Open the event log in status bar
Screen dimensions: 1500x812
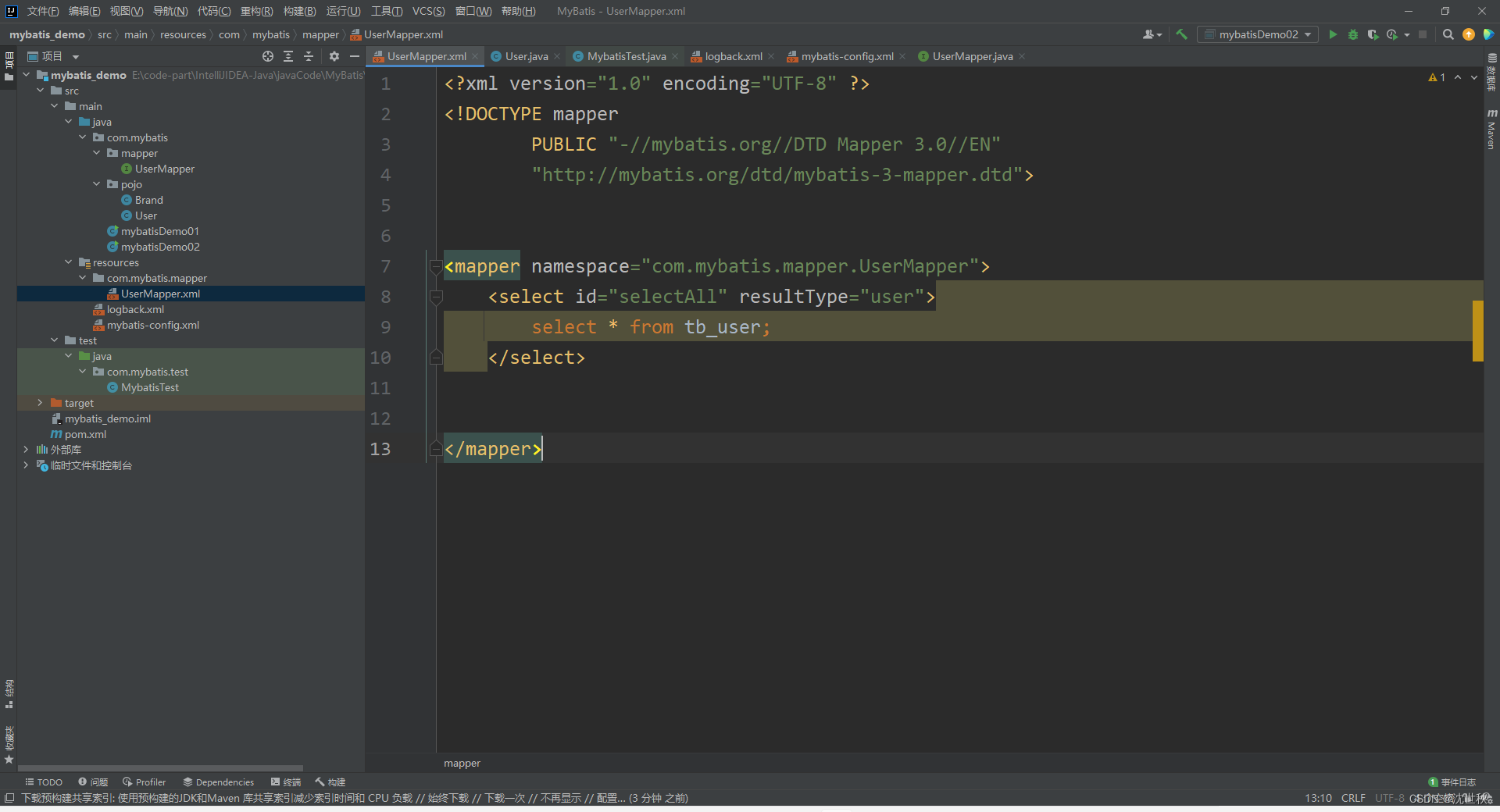(1452, 782)
